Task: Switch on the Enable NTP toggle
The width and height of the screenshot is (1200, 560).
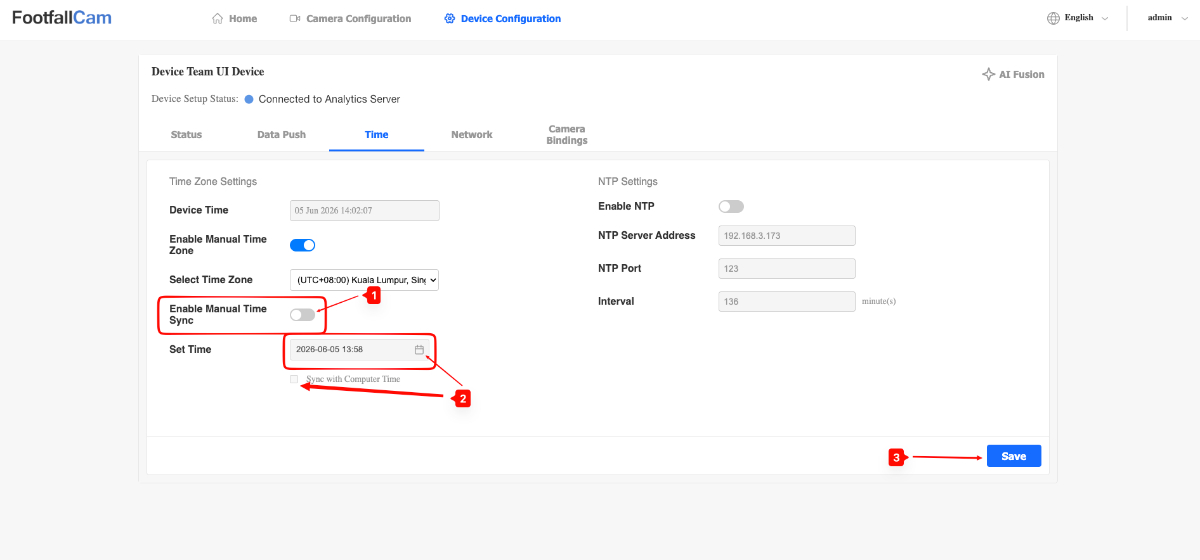Action: 731,206
